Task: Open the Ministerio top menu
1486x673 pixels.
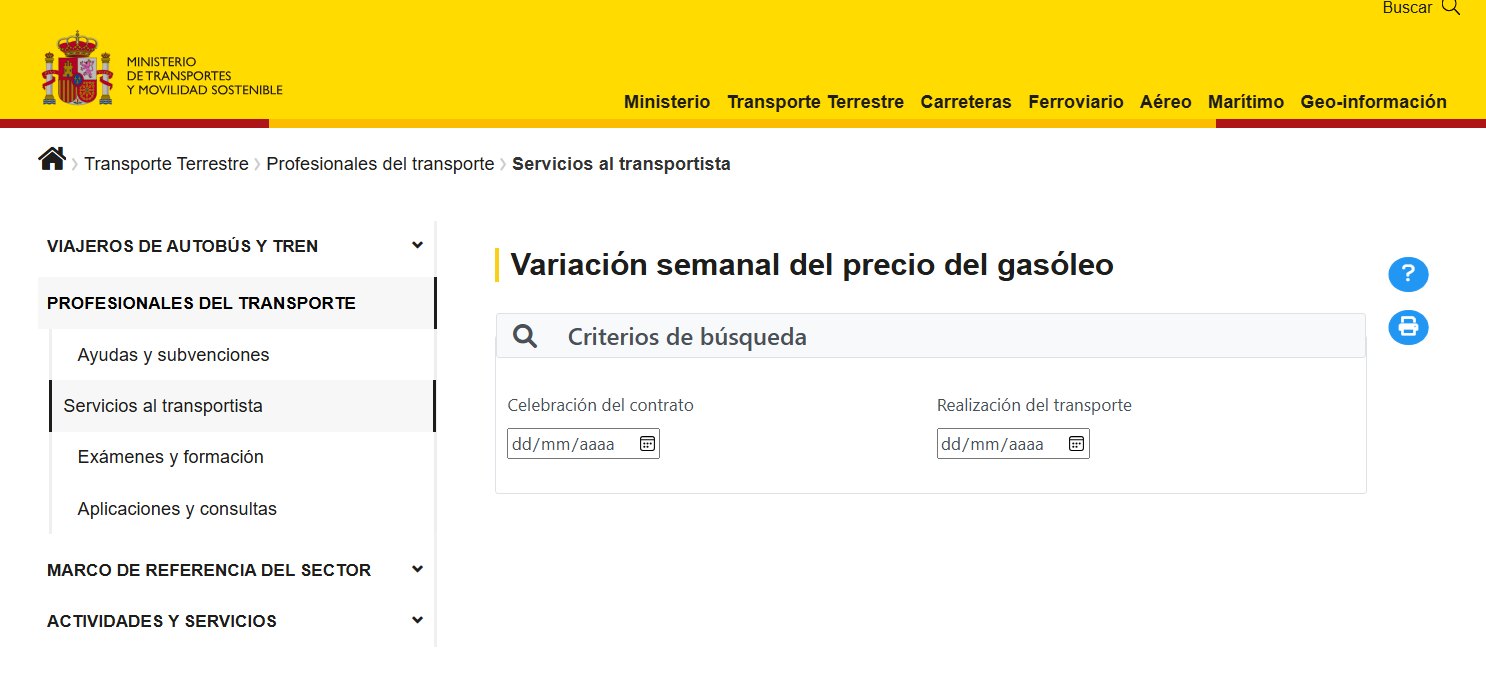Action: pos(666,102)
